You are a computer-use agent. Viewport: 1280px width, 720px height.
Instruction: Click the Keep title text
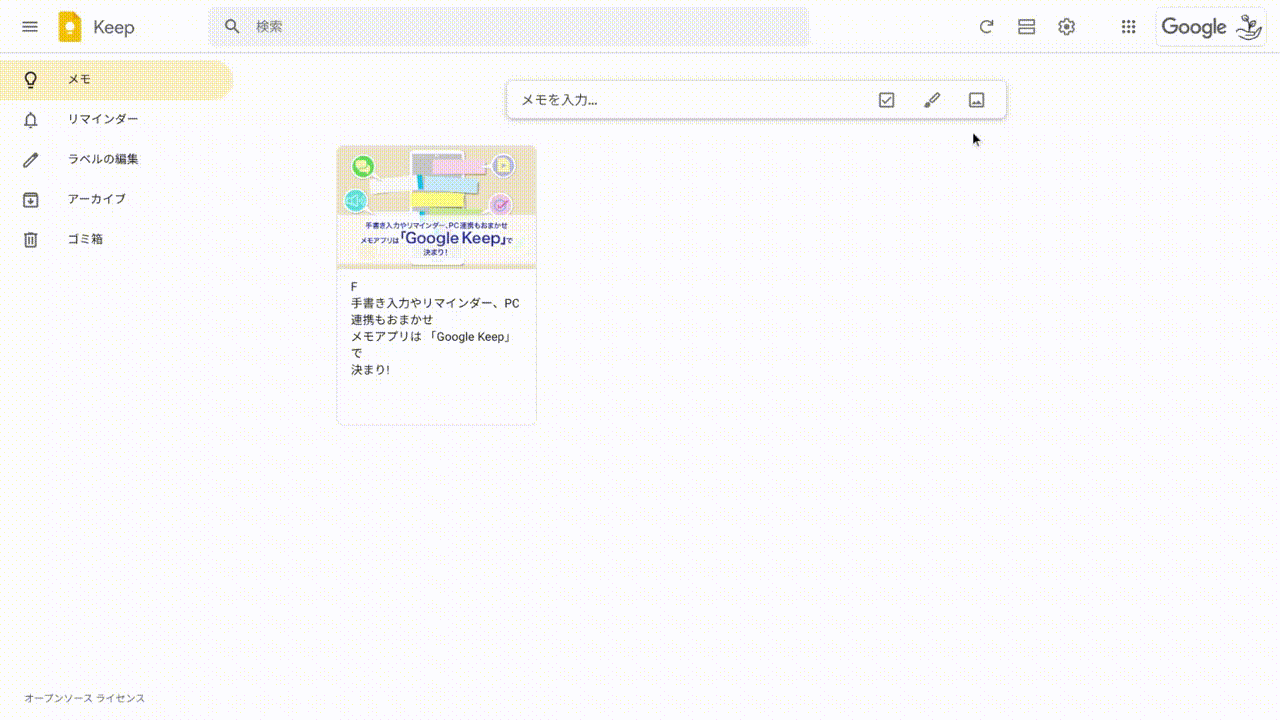pyautogui.click(x=114, y=27)
